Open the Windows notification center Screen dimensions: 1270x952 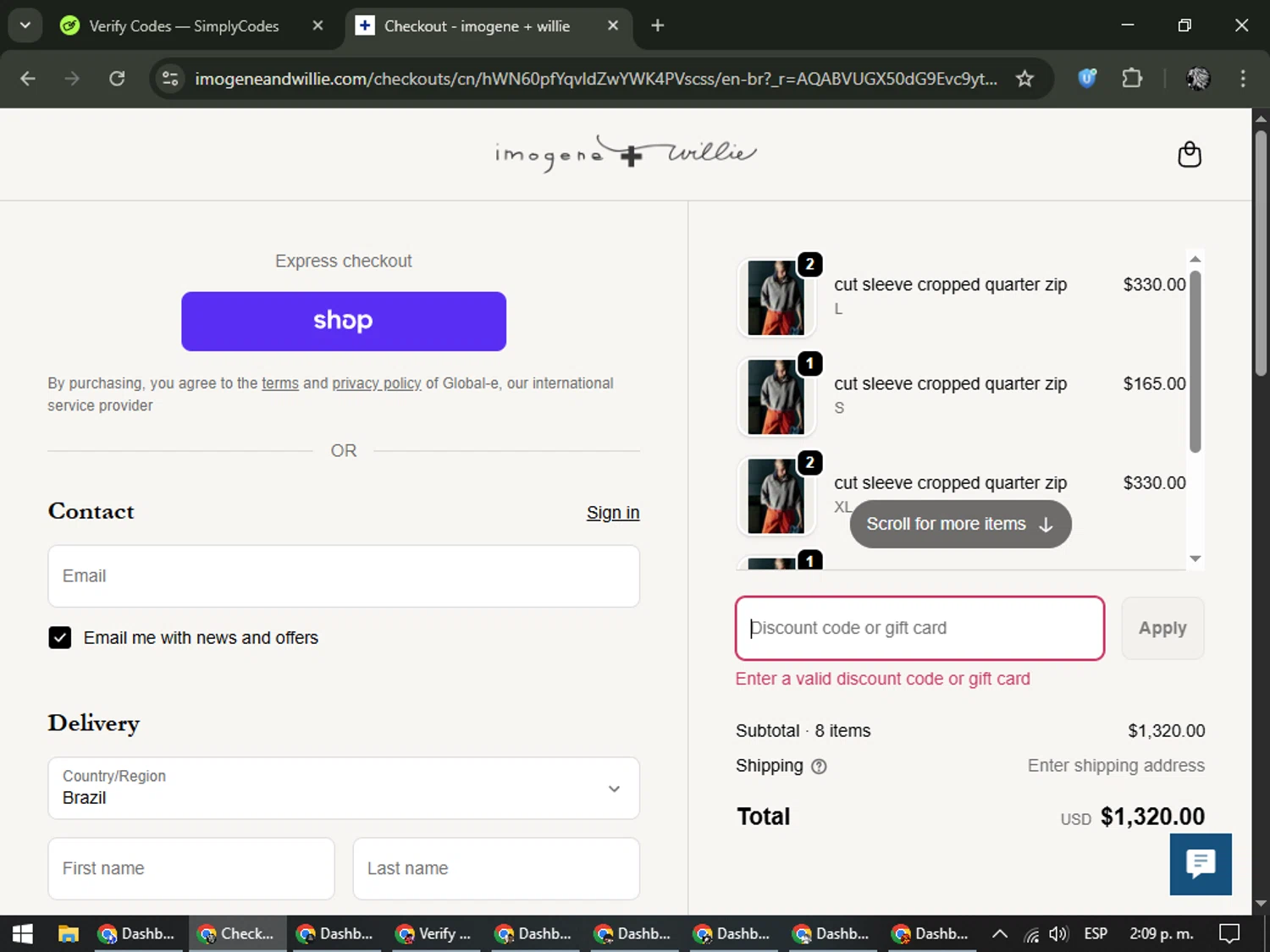click(x=1229, y=934)
